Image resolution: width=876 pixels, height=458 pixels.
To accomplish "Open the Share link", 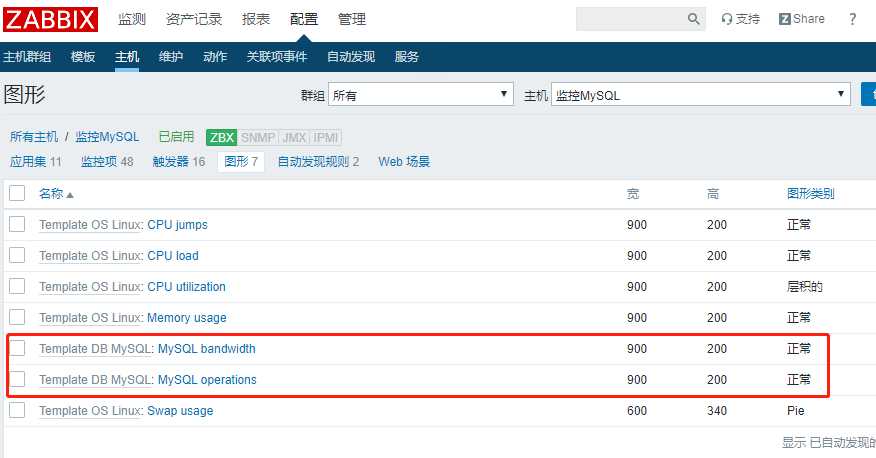I will pos(802,19).
